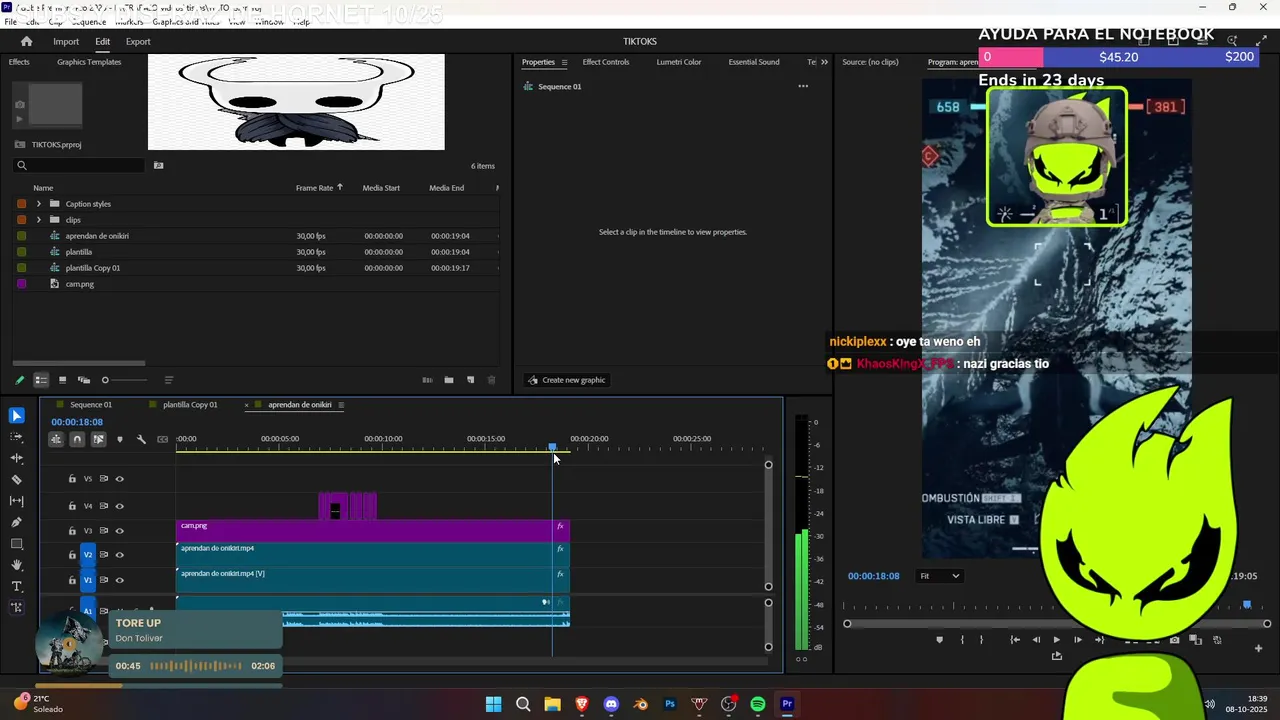
Task: Open Sequence 01 three-dot options menu
Action: (802, 86)
